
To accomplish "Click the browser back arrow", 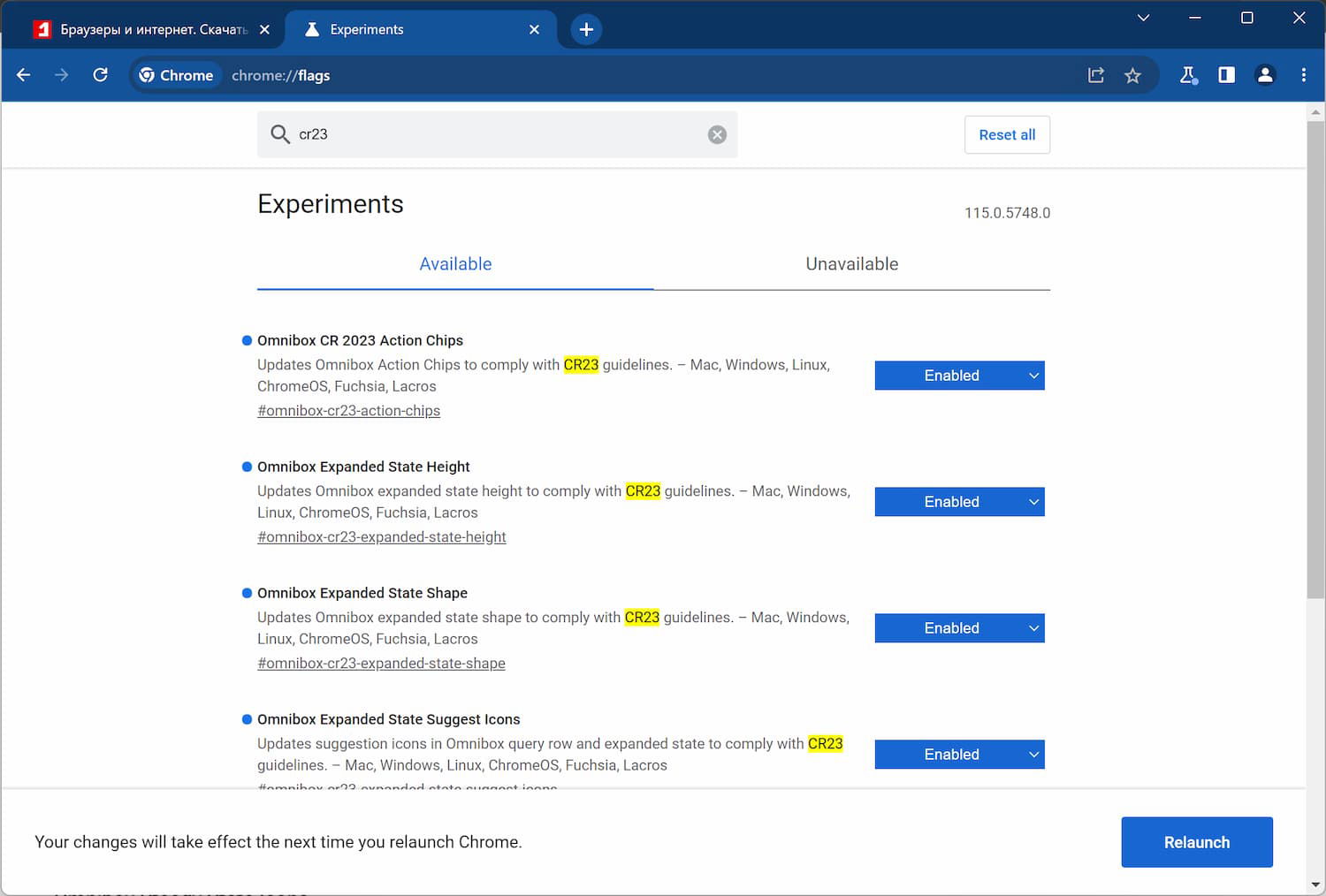I will [24, 75].
